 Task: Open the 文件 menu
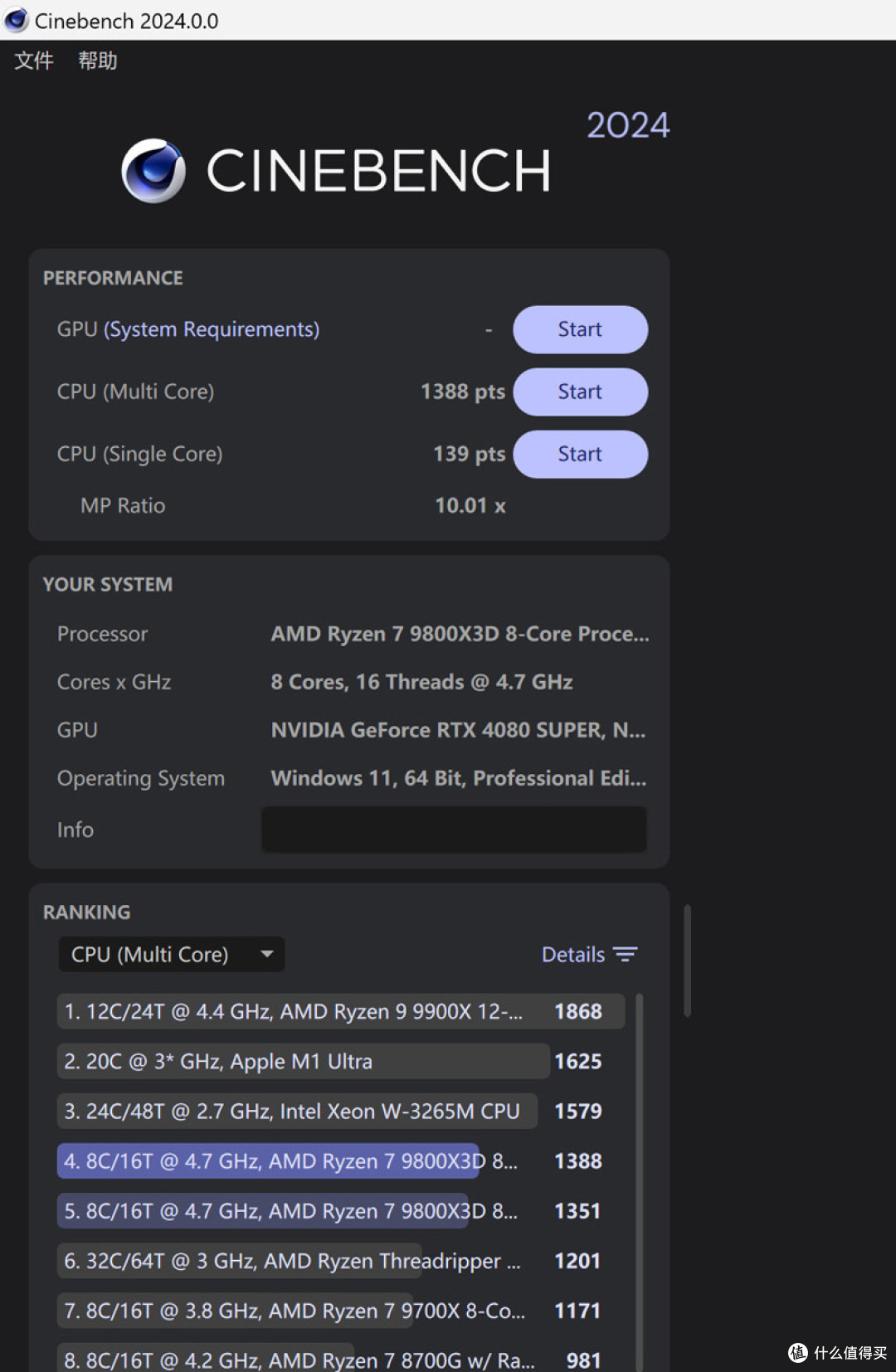coord(32,60)
